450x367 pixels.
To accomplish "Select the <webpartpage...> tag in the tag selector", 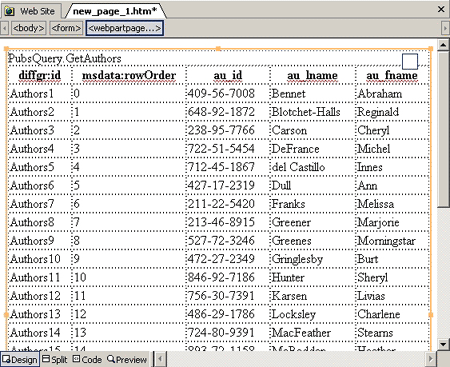I will [125, 28].
